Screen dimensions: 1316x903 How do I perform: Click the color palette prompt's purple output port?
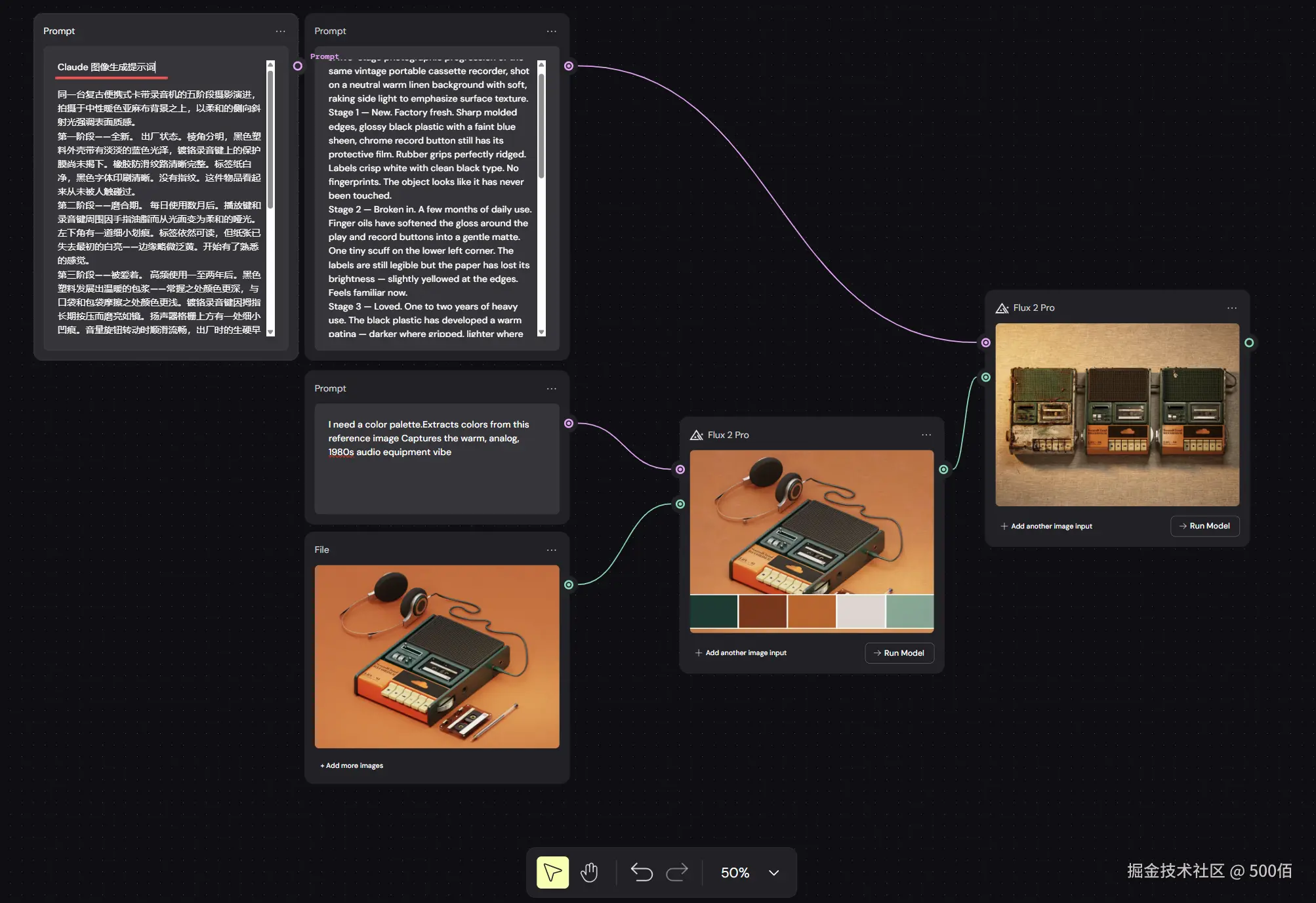569,424
